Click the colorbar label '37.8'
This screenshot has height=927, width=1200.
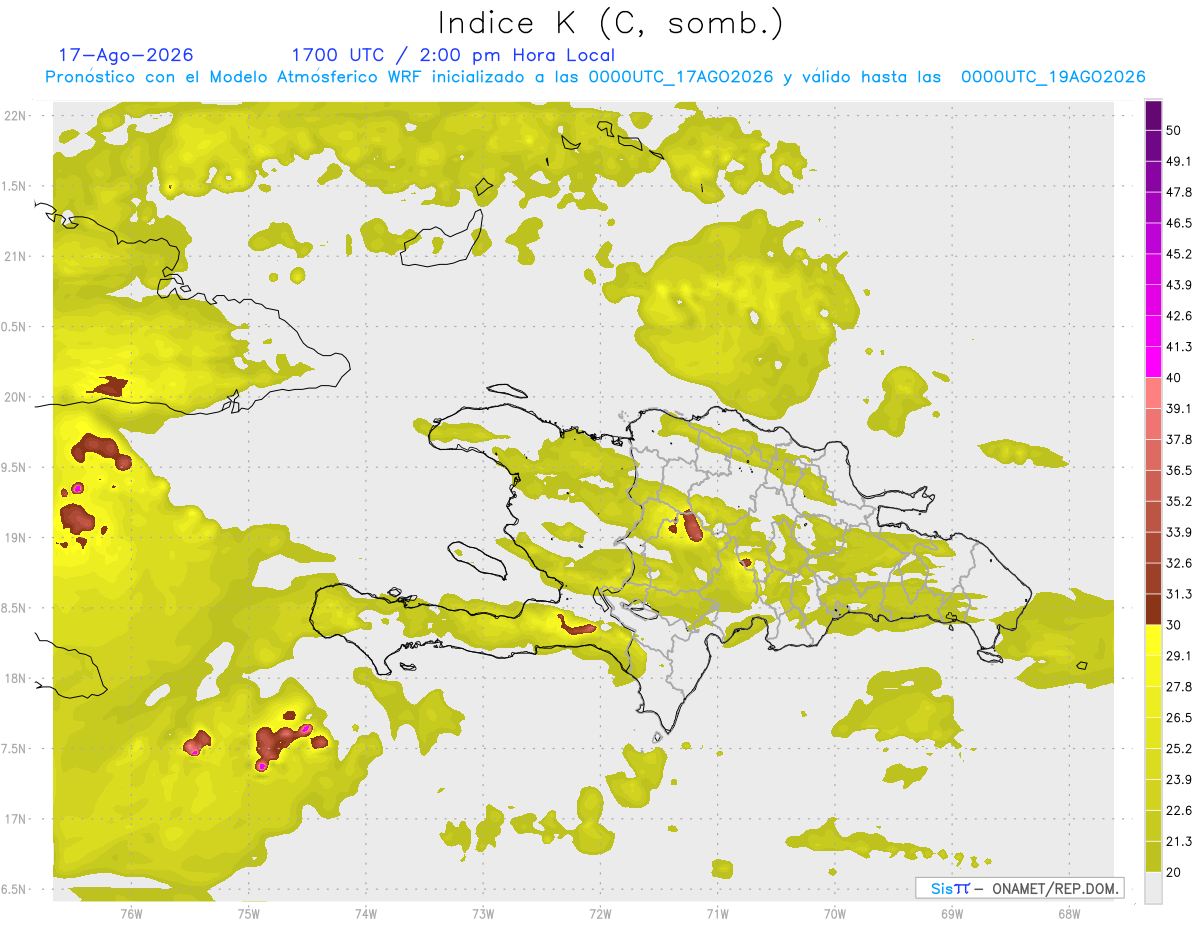tap(1179, 439)
